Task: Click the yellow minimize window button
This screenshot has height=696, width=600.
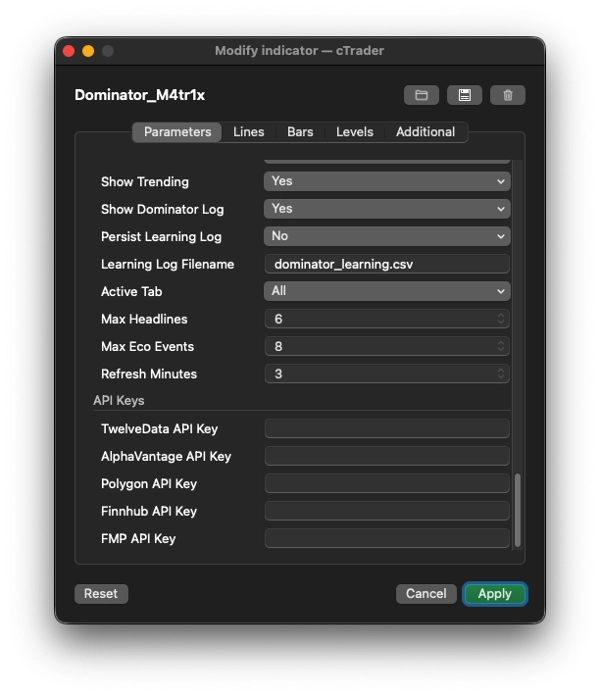Action: tap(88, 51)
